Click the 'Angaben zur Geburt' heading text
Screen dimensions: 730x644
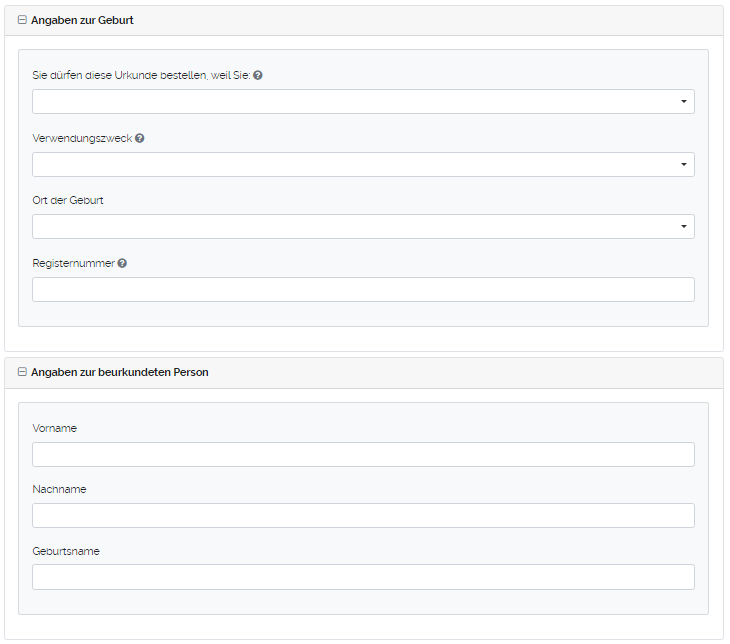(x=82, y=20)
